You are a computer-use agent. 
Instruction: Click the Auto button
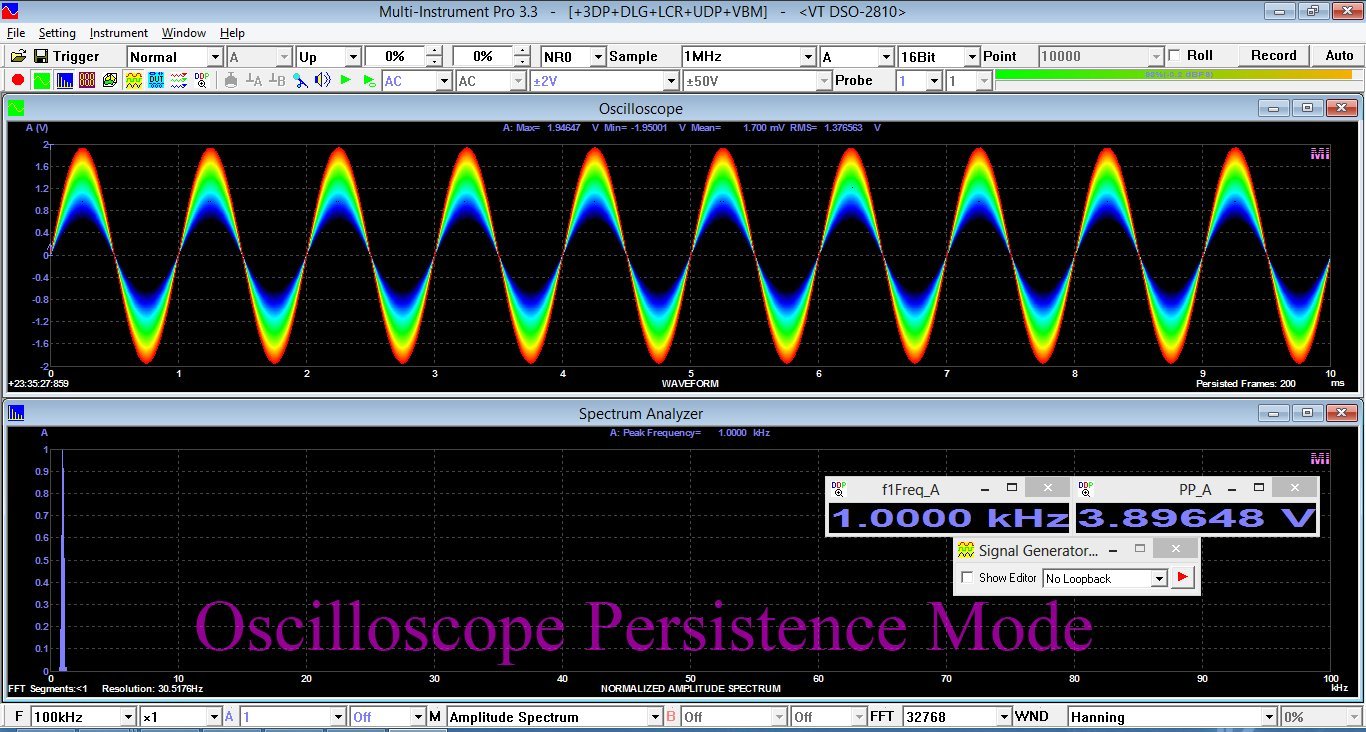coord(1339,56)
